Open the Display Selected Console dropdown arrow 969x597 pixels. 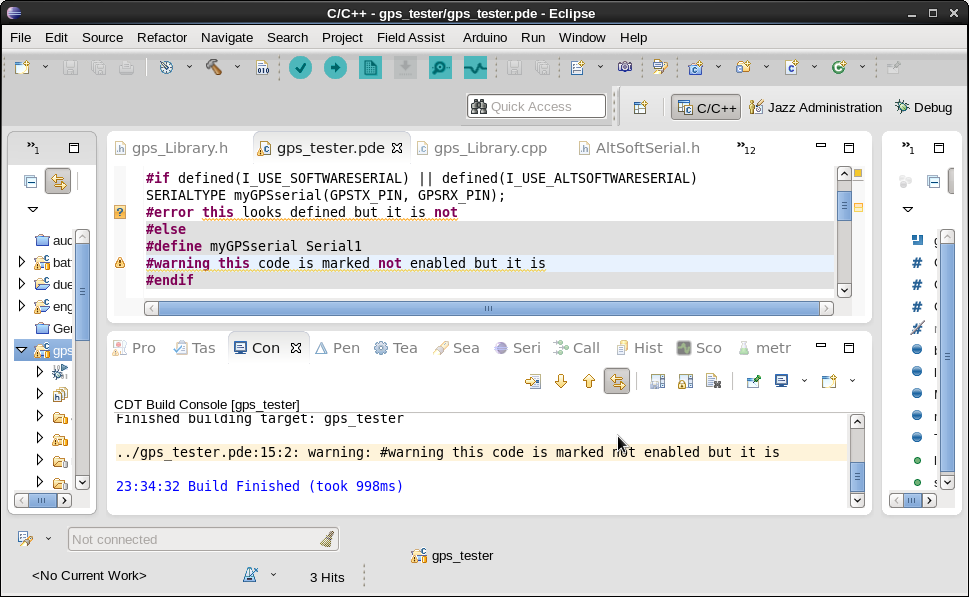click(x=804, y=381)
